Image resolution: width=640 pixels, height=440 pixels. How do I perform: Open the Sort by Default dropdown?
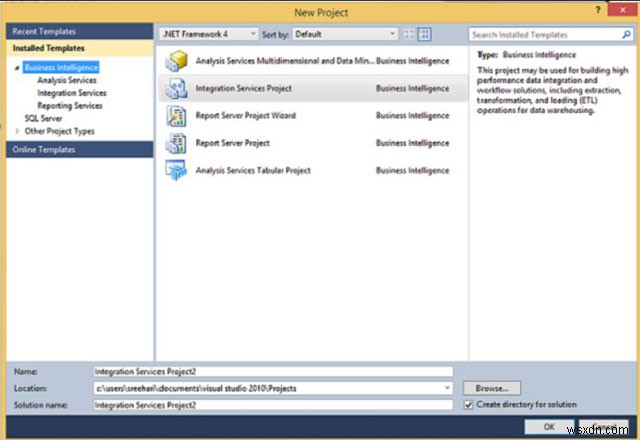(345, 34)
